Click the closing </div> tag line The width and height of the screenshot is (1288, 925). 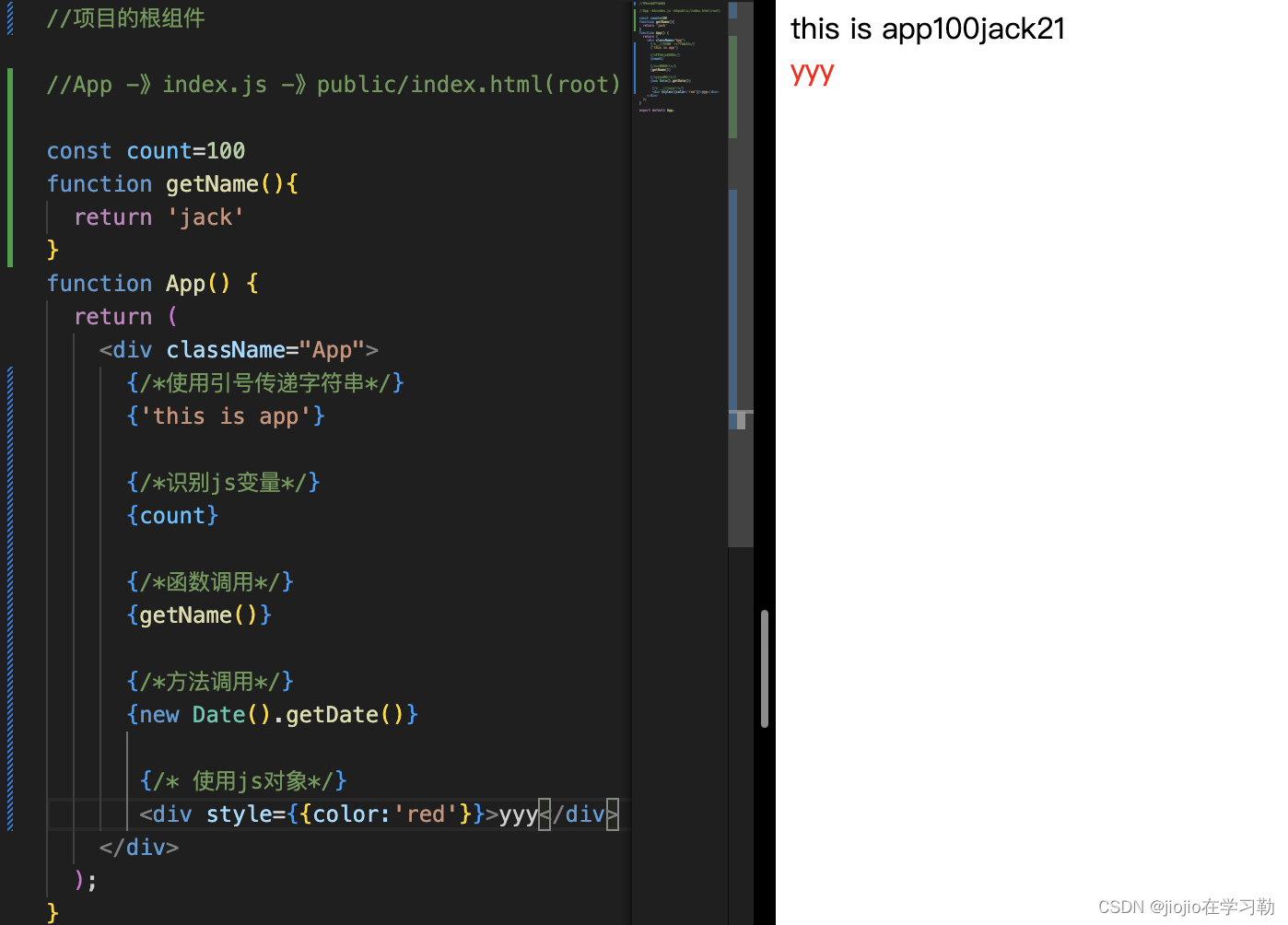[x=139, y=848]
